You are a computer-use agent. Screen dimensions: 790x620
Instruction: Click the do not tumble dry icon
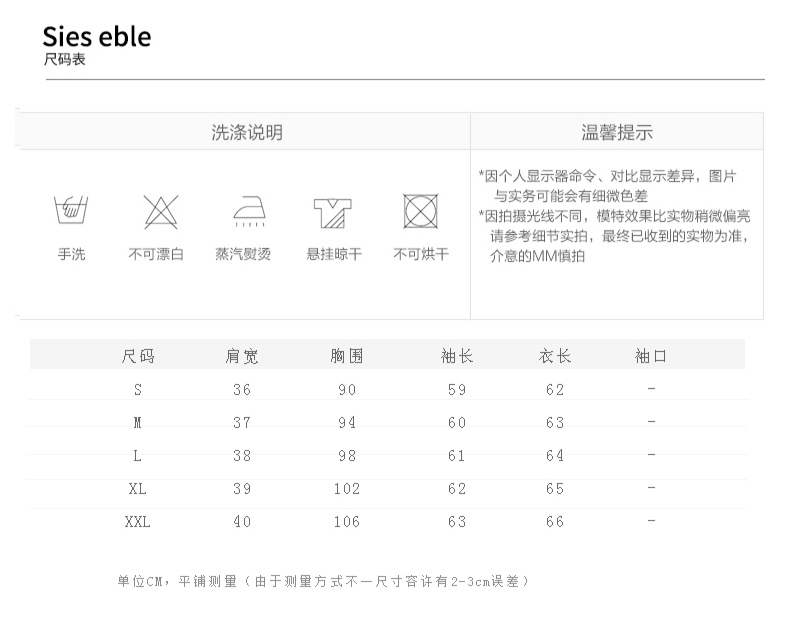click(x=420, y=211)
